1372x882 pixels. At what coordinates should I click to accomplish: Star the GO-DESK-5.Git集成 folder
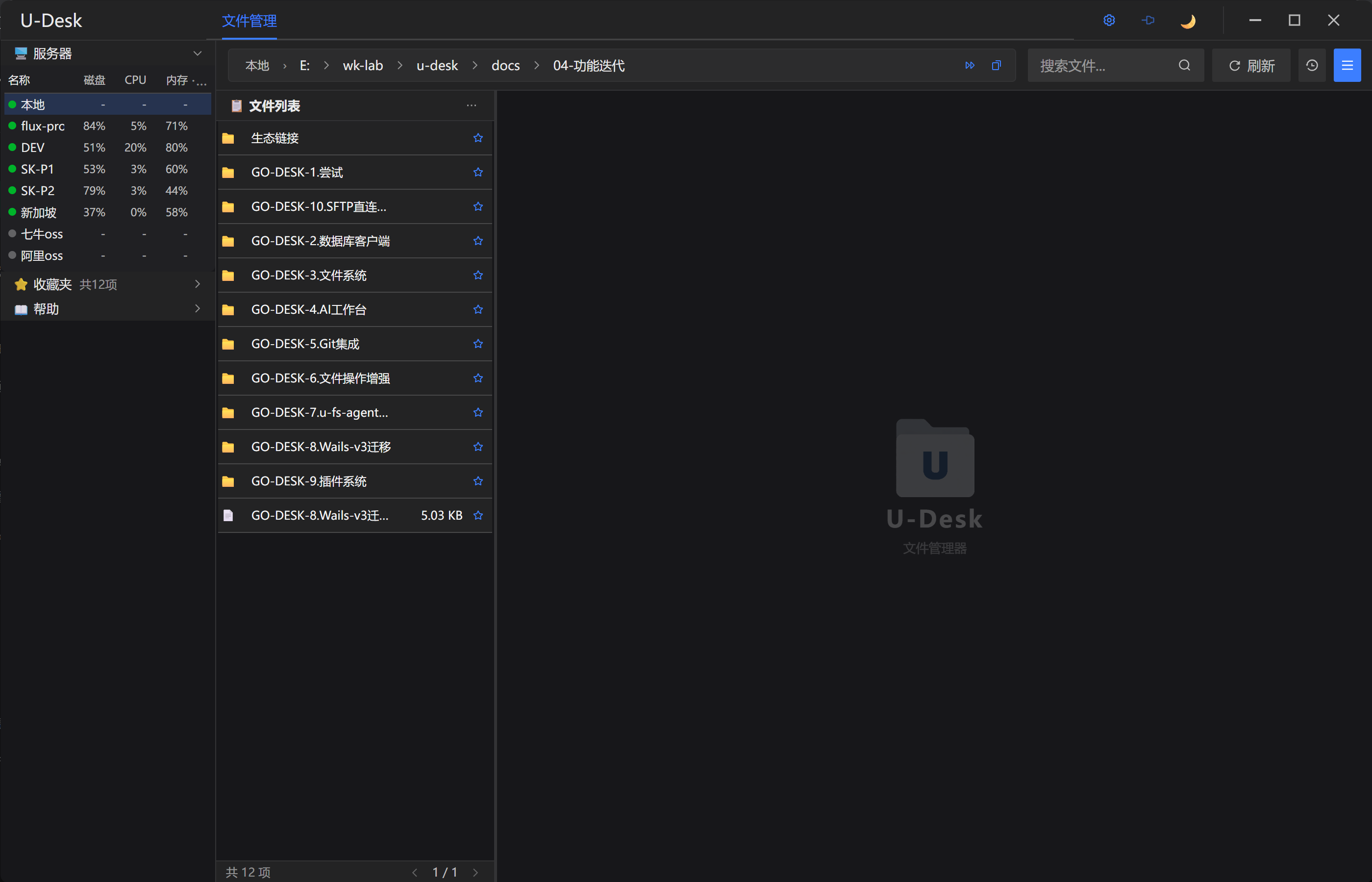[478, 344]
